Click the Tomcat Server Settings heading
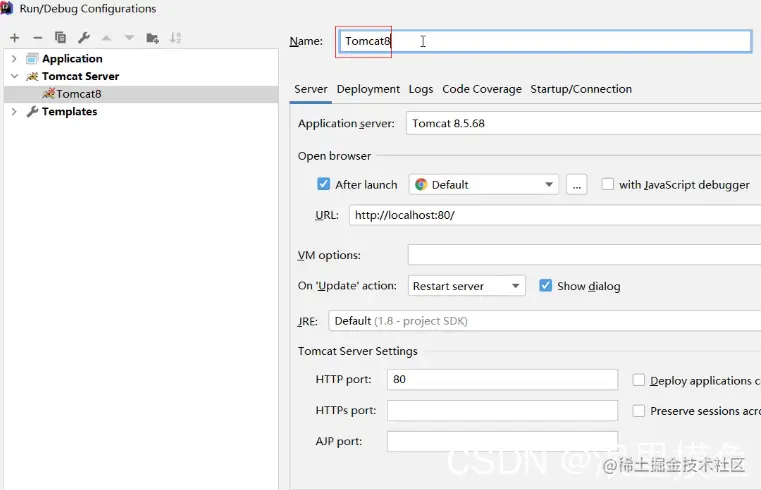Viewport: 761px width, 490px height. [358, 351]
